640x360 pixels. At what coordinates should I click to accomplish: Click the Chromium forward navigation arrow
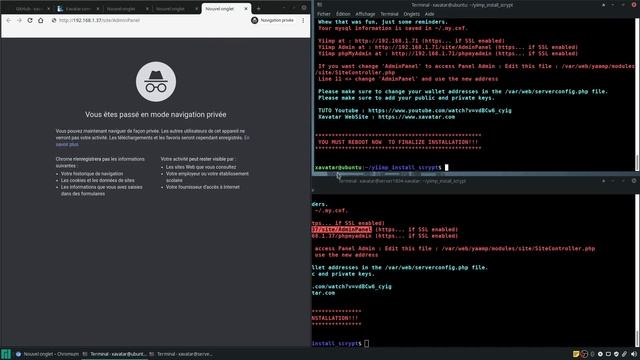pos(19,20)
